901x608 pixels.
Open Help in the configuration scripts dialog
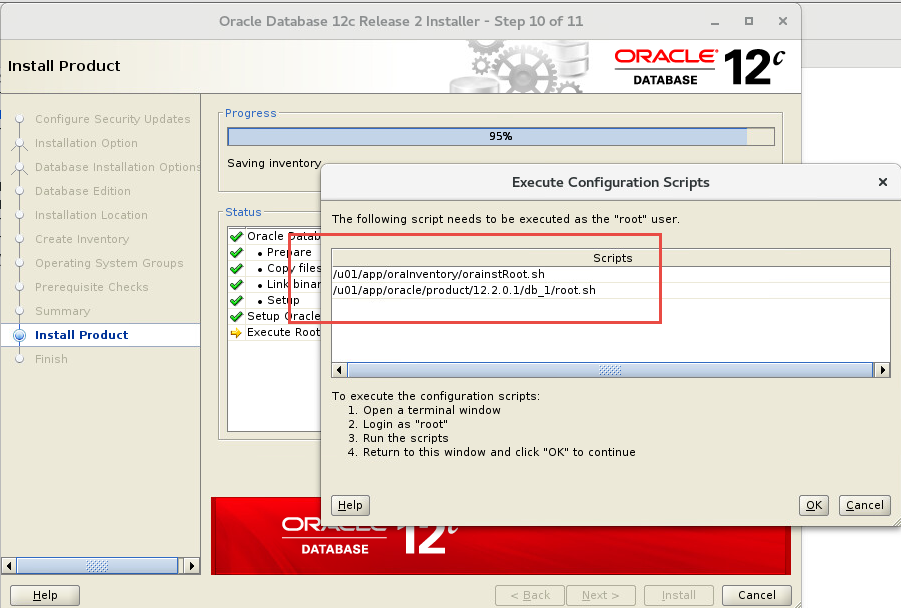point(350,505)
